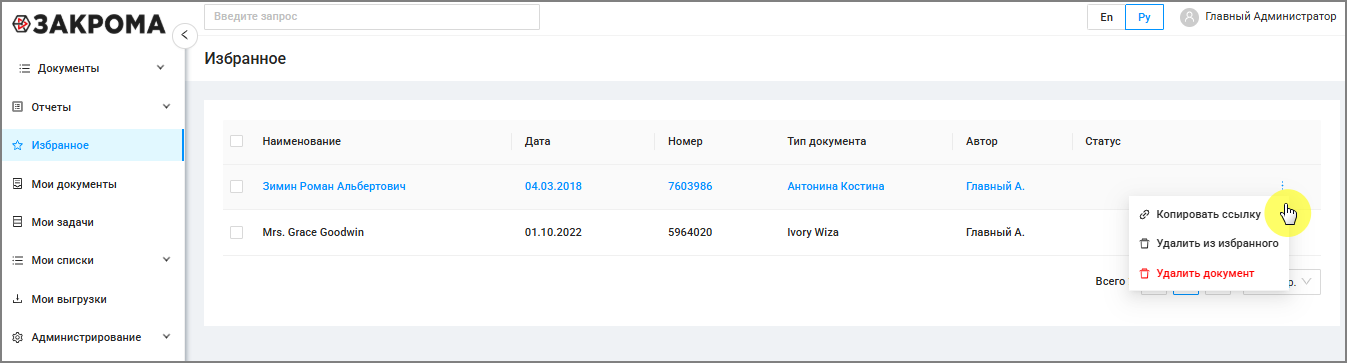Focus the Введите запрос search field
The height and width of the screenshot is (363, 1347).
tap(372, 17)
